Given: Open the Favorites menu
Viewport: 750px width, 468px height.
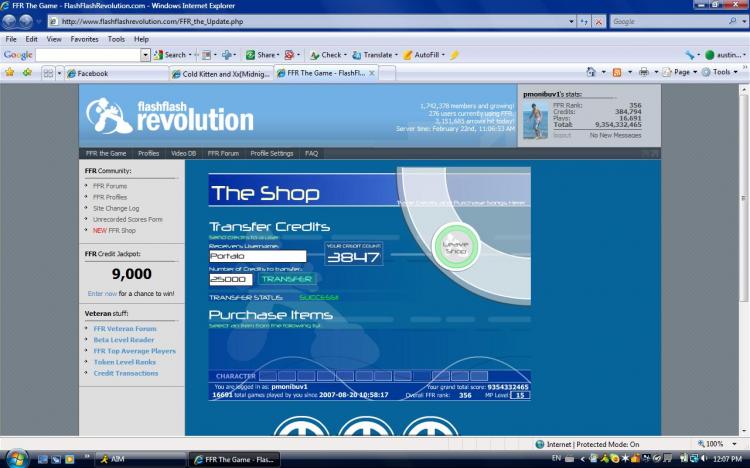Looking at the screenshot, I should pyautogui.click(x=84, y=39).
